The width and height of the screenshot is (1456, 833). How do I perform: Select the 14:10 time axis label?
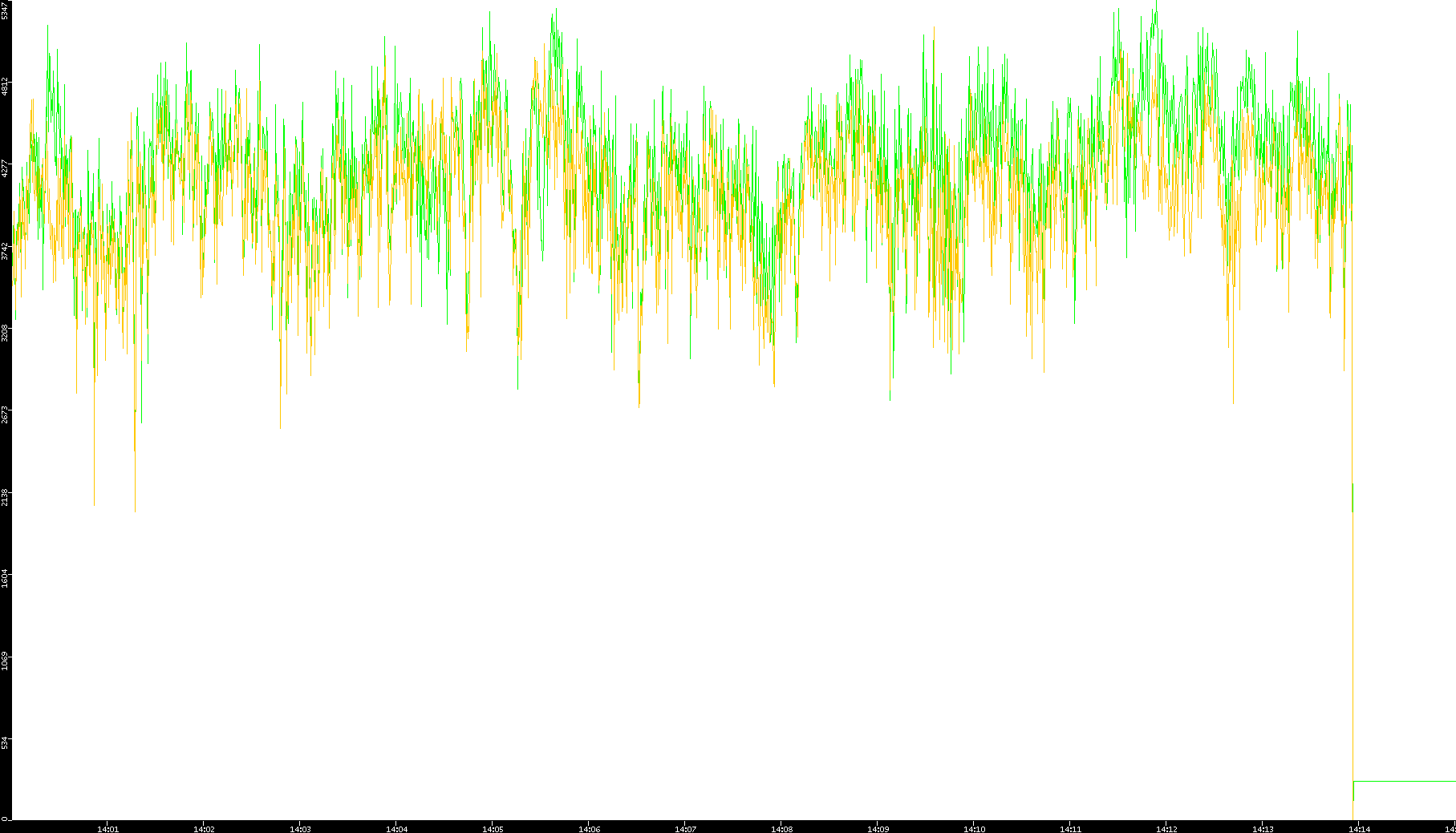pos(974,829)
